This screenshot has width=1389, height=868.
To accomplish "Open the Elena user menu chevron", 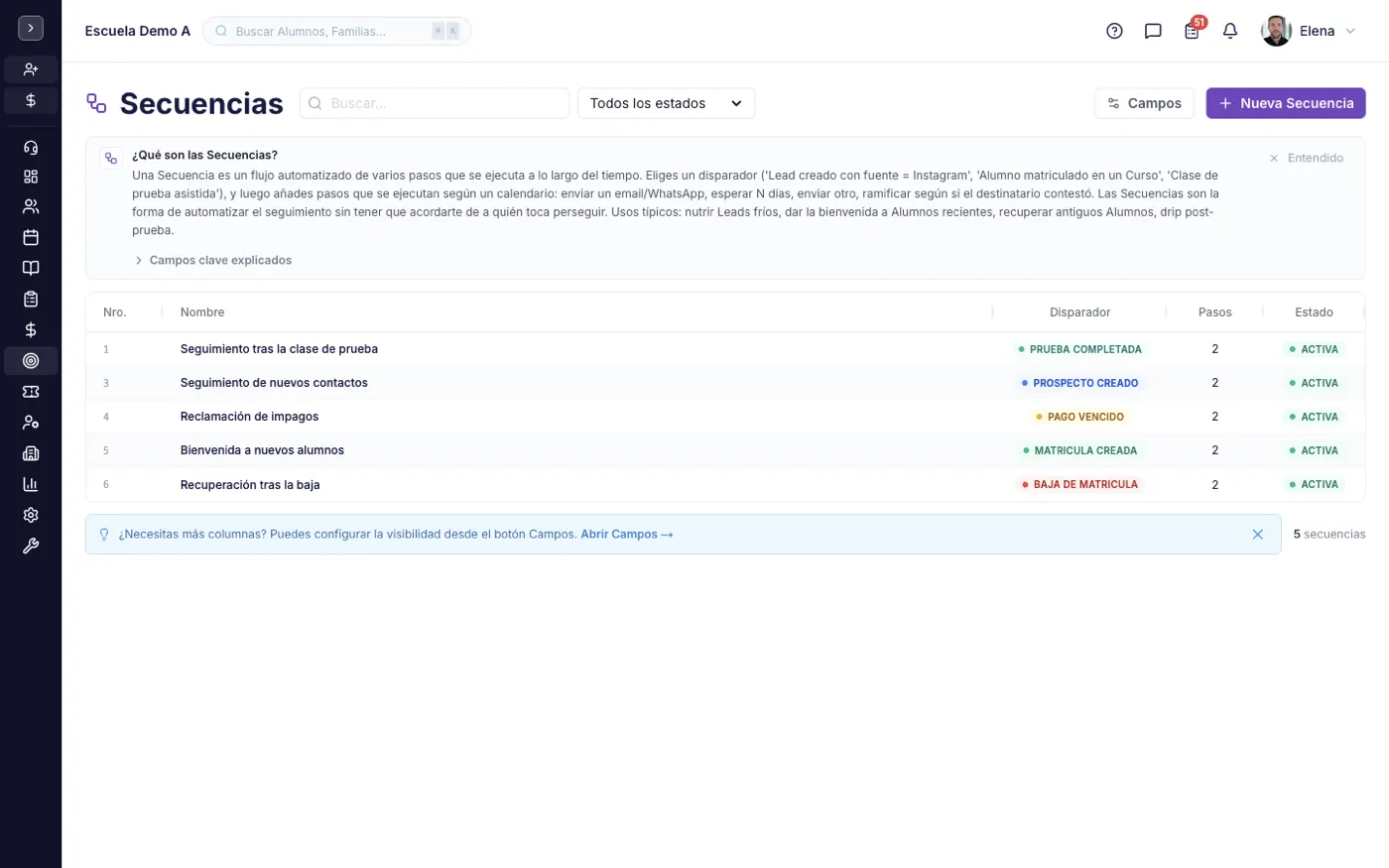I will 1349,32.
